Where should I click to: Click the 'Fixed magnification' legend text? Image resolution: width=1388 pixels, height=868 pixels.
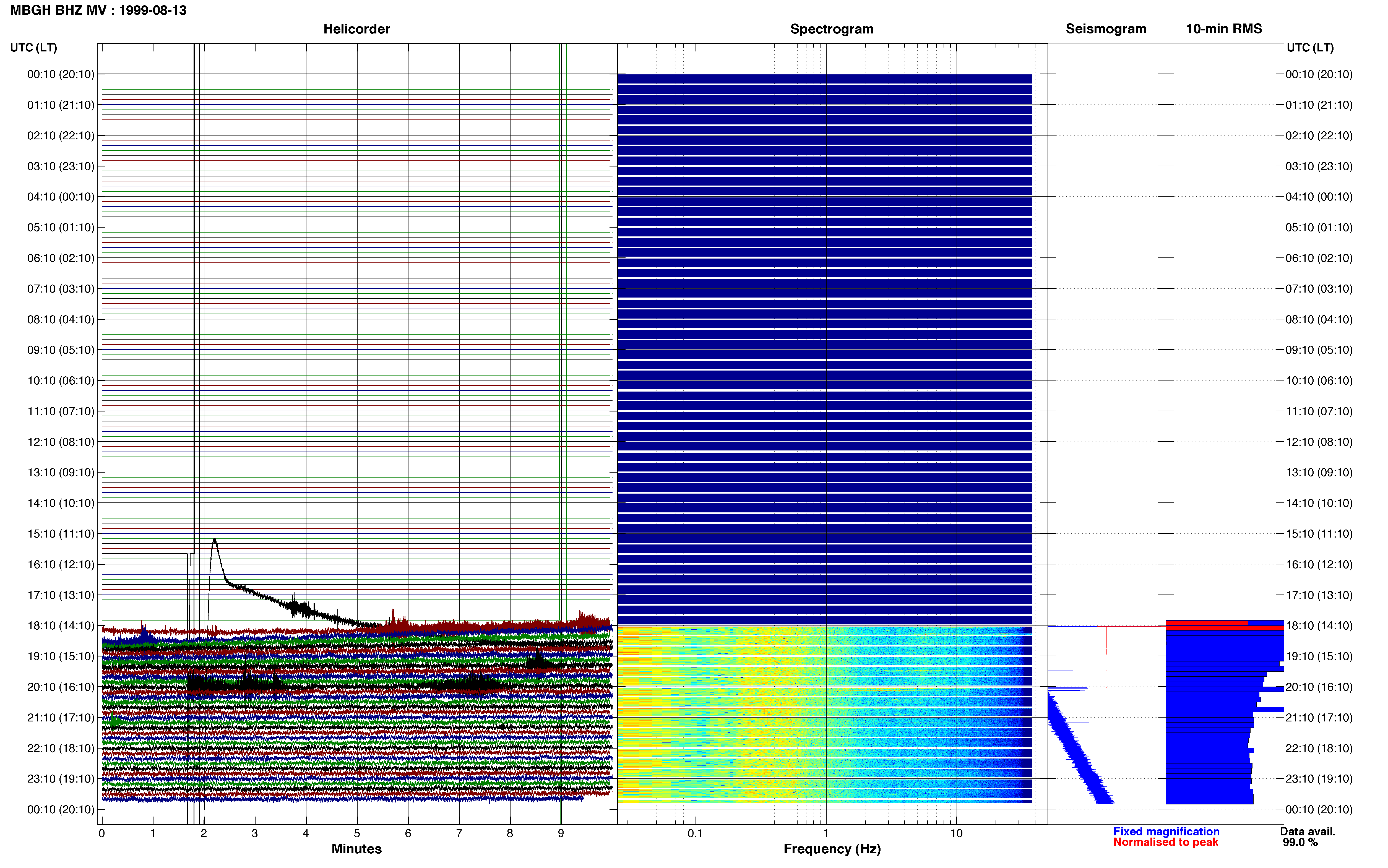[1166, 831]
